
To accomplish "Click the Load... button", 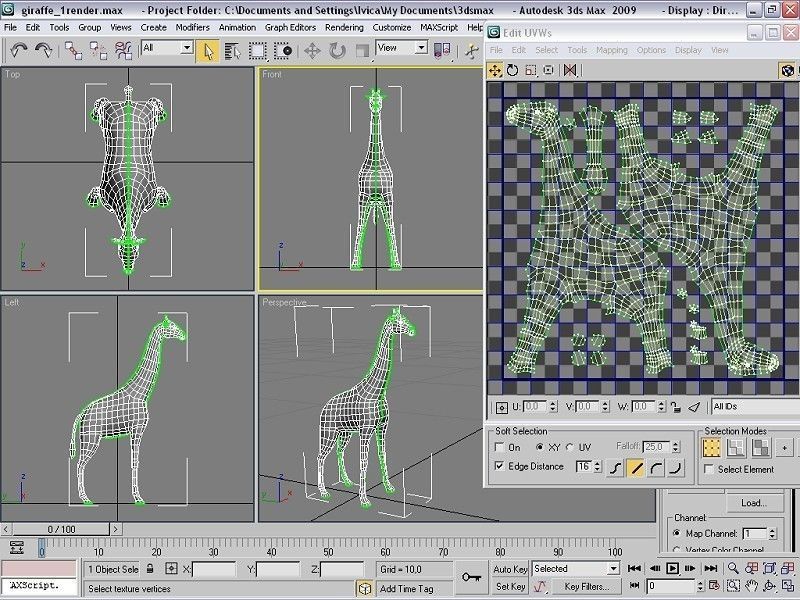I will (x=754, y=503).
